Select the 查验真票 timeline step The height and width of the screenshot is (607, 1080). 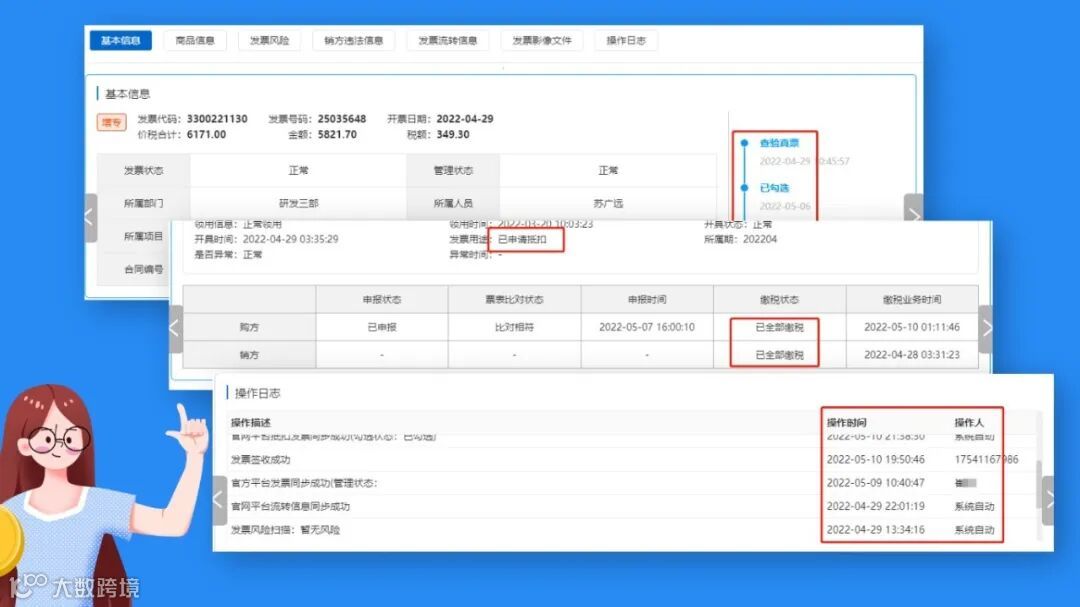[779, 143]
